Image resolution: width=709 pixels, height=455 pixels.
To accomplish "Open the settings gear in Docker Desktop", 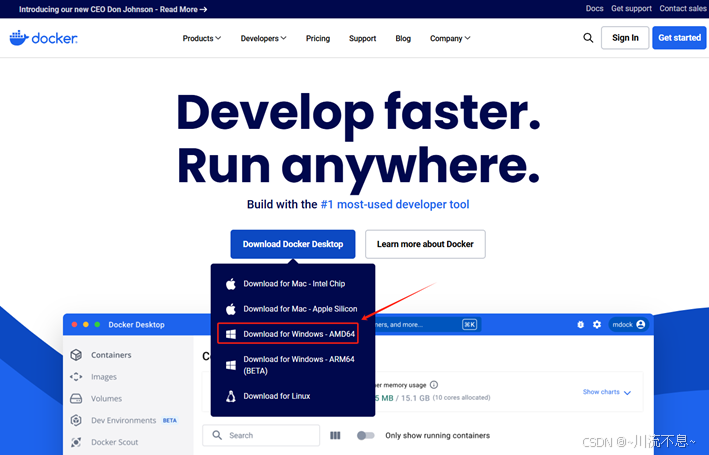I will 597,324.
